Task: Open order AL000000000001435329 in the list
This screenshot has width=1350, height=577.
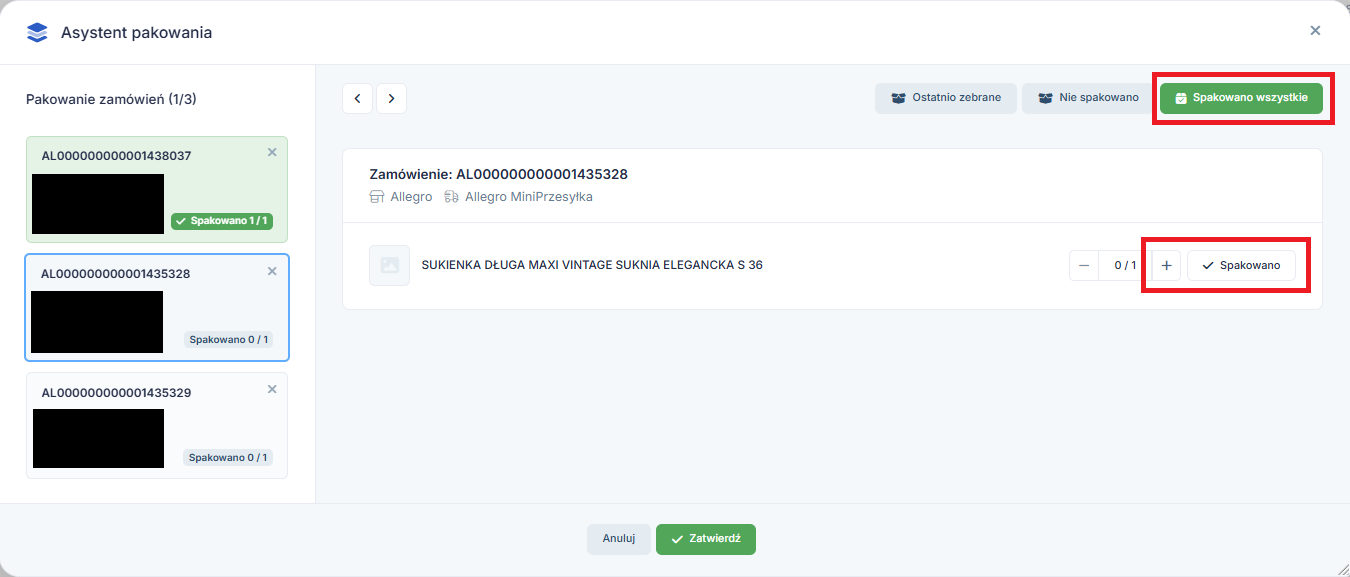Action: tap(116, 393)
